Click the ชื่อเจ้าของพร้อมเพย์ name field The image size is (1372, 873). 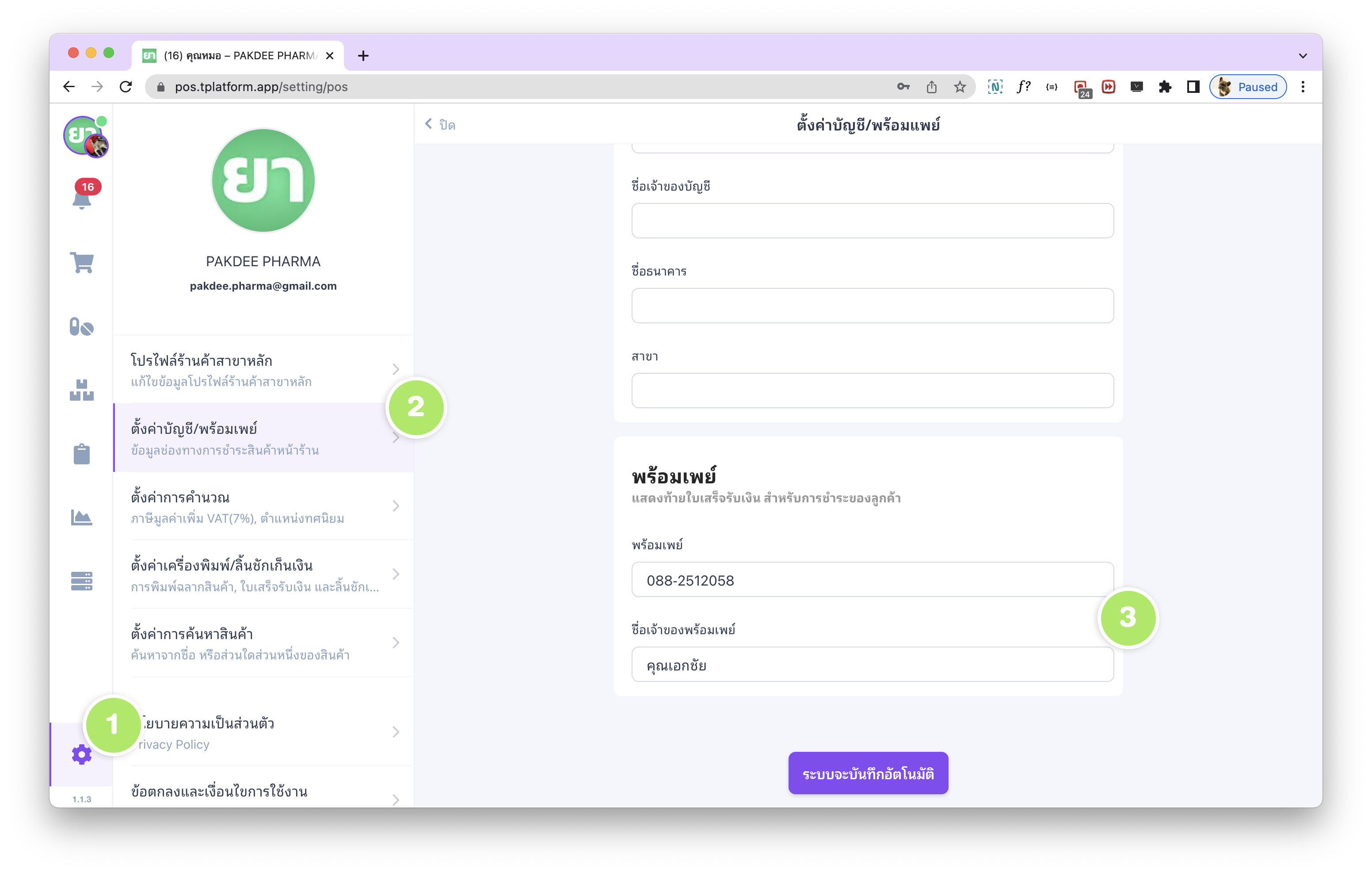pyautogui.click(x=873, y=665)
